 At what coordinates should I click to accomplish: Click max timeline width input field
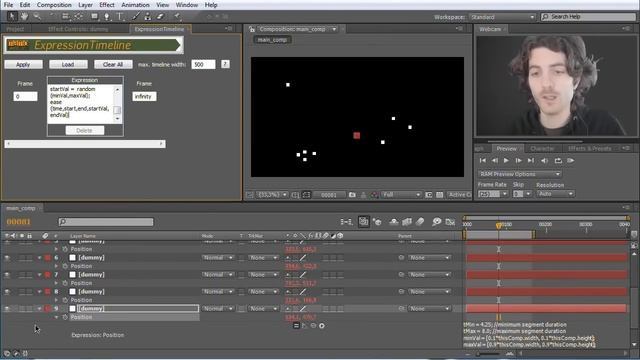[x=203, y=64]
